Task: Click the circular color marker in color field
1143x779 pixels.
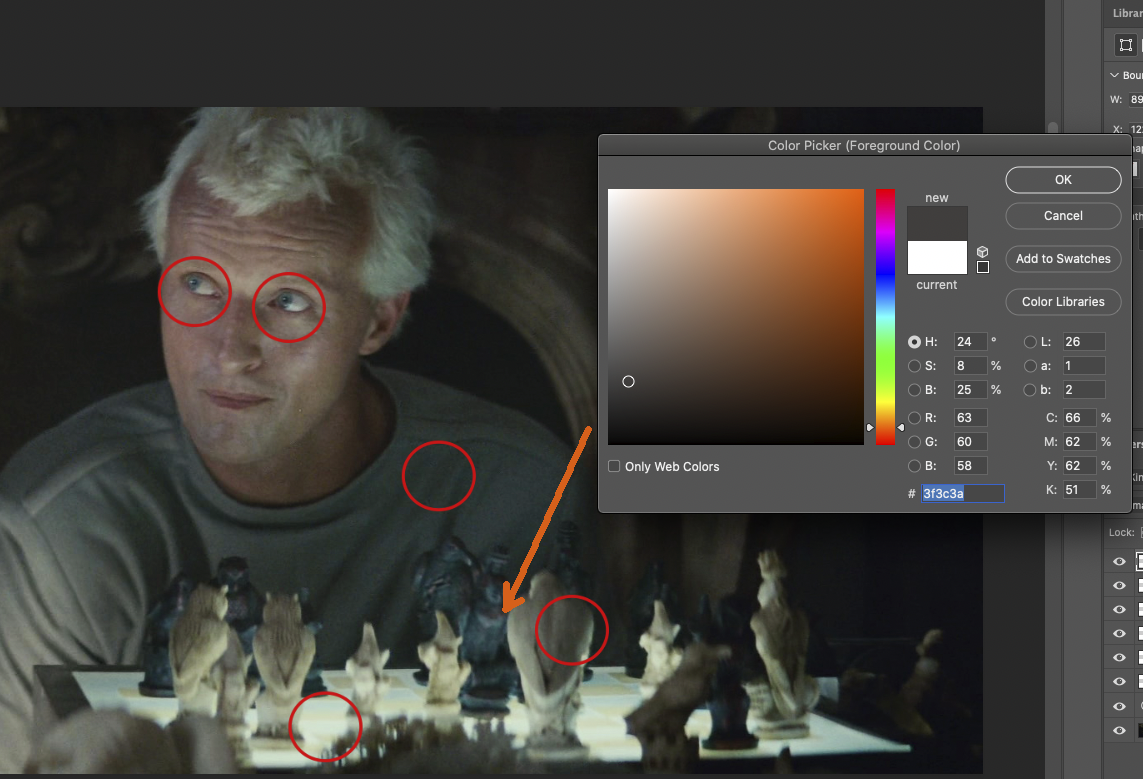Action: [x=628, y=382]
